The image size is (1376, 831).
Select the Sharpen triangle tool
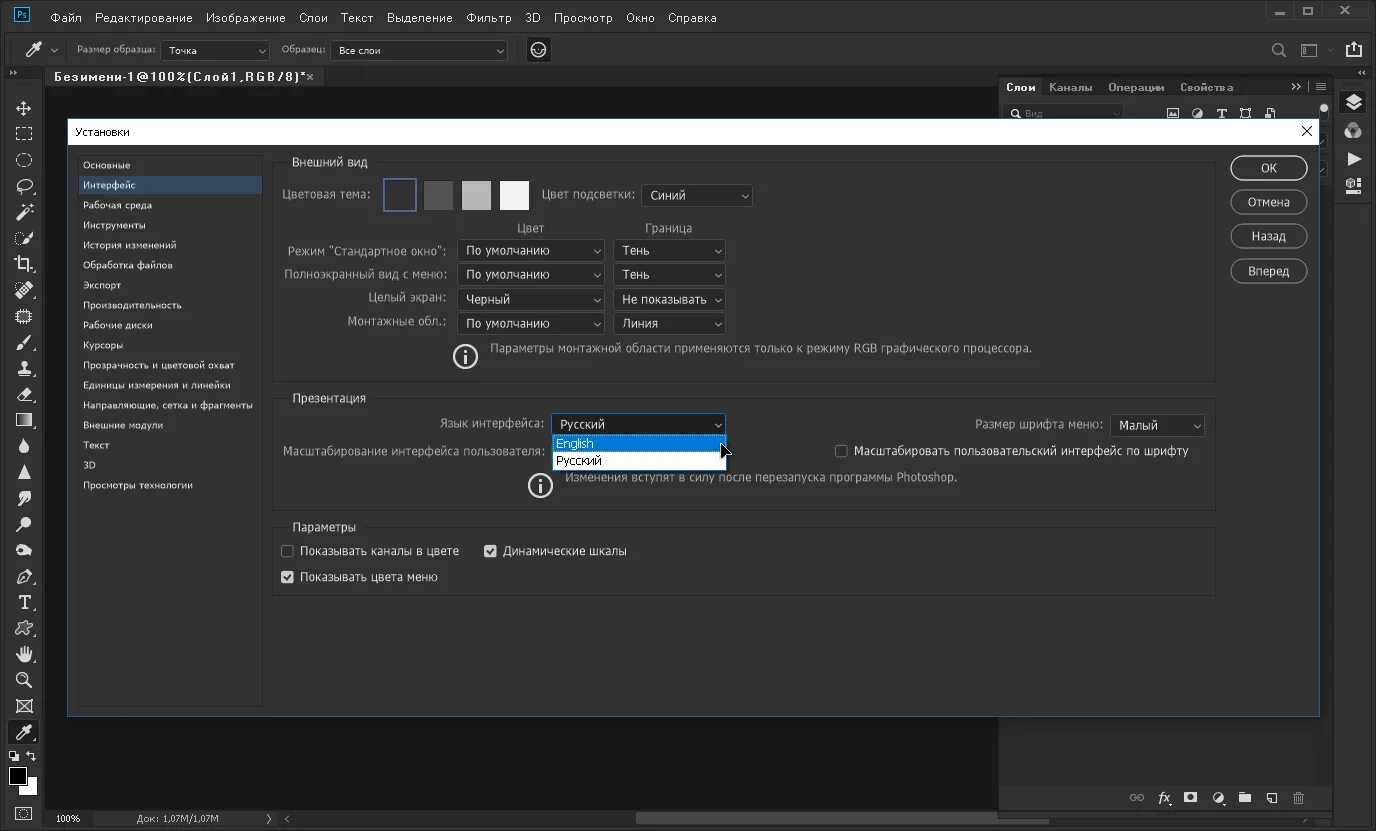pos(24,472)
